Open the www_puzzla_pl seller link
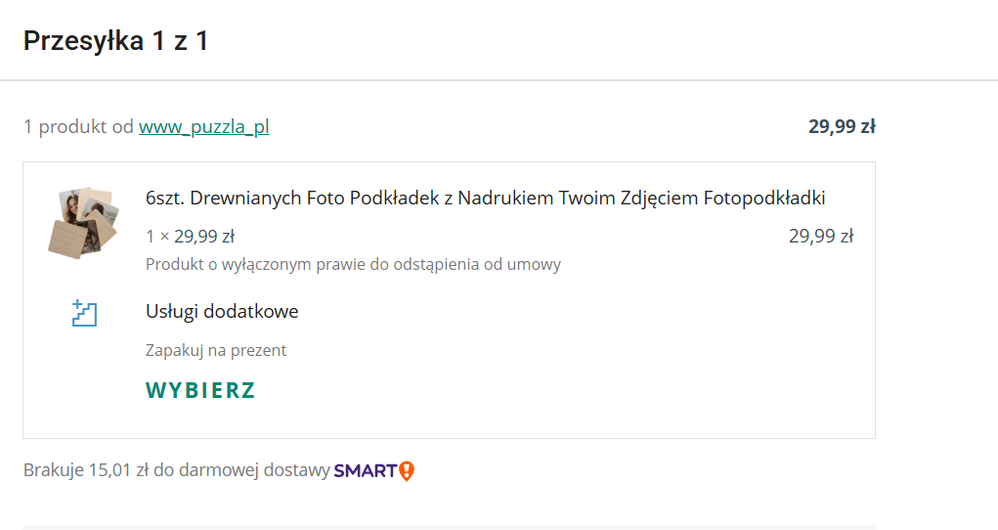Image resolution: width=998 pixels, height=530 pixels. 204,127
